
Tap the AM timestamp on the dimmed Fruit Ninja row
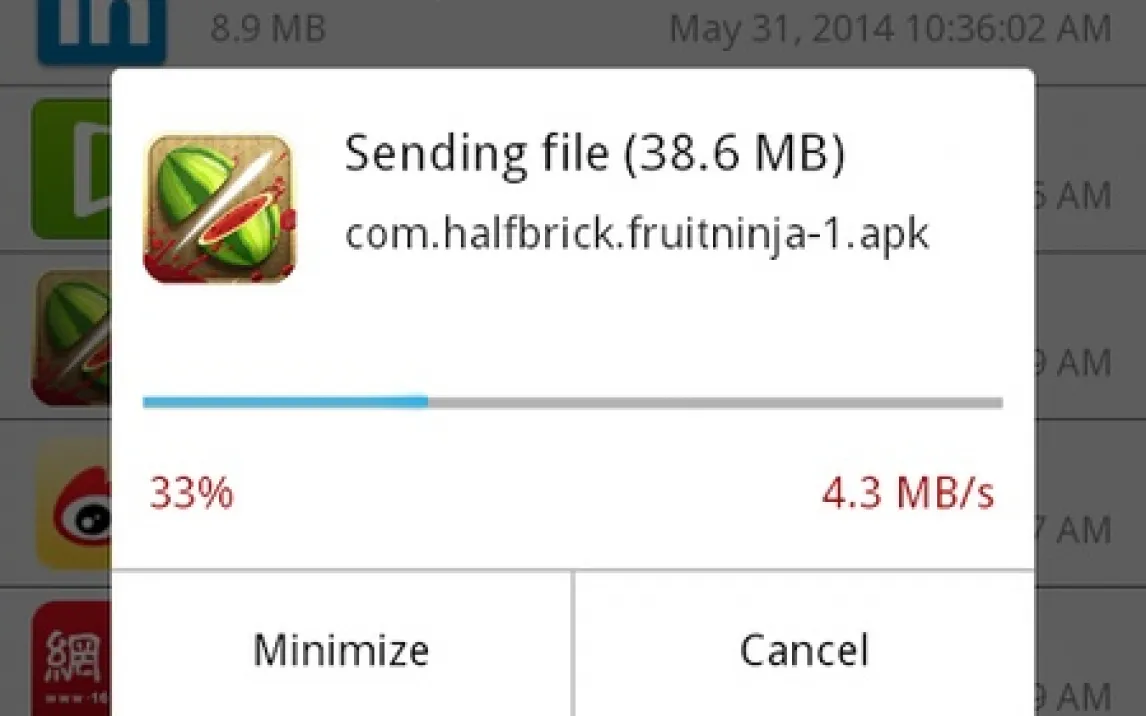tap(1074, 362)
